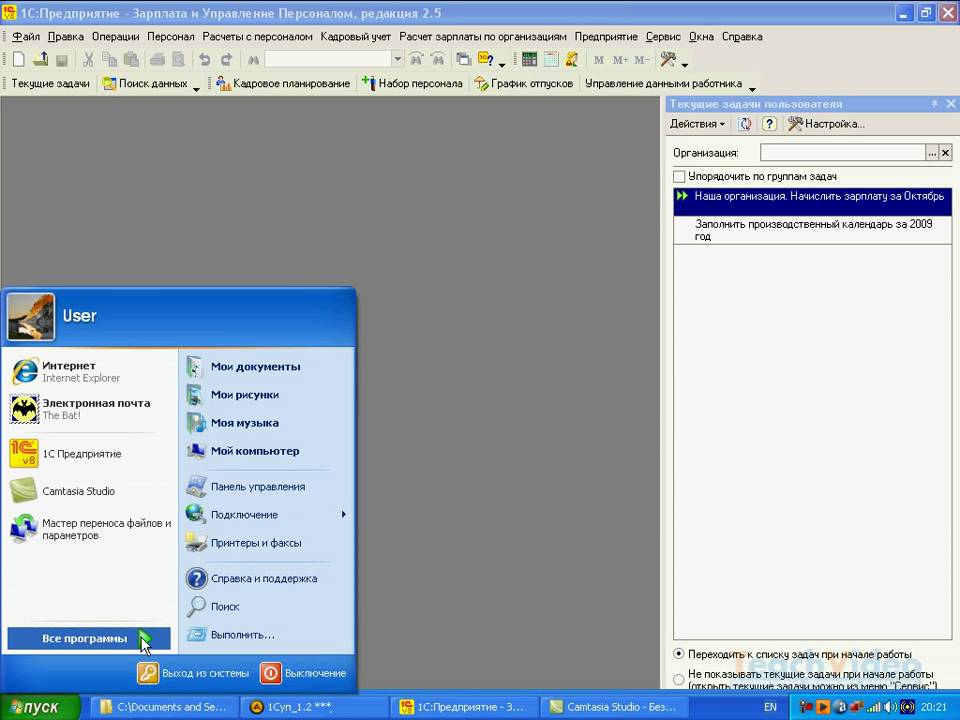Click the Print icon in toolbar
The image size is (960, 720).
point(157,59)
